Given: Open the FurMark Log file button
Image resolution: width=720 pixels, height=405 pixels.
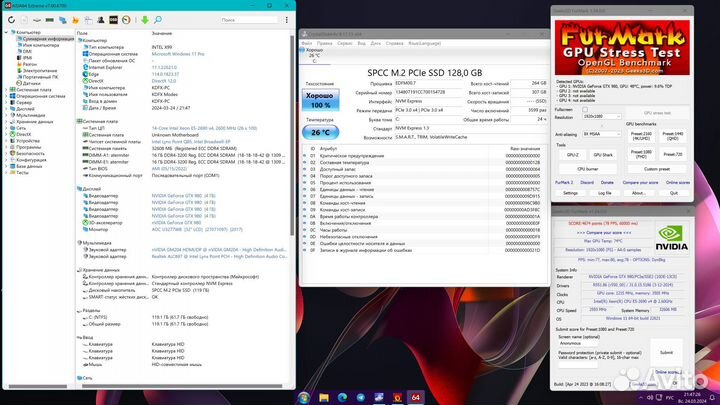Looking at the screenshot, I should tap(605, 193).
